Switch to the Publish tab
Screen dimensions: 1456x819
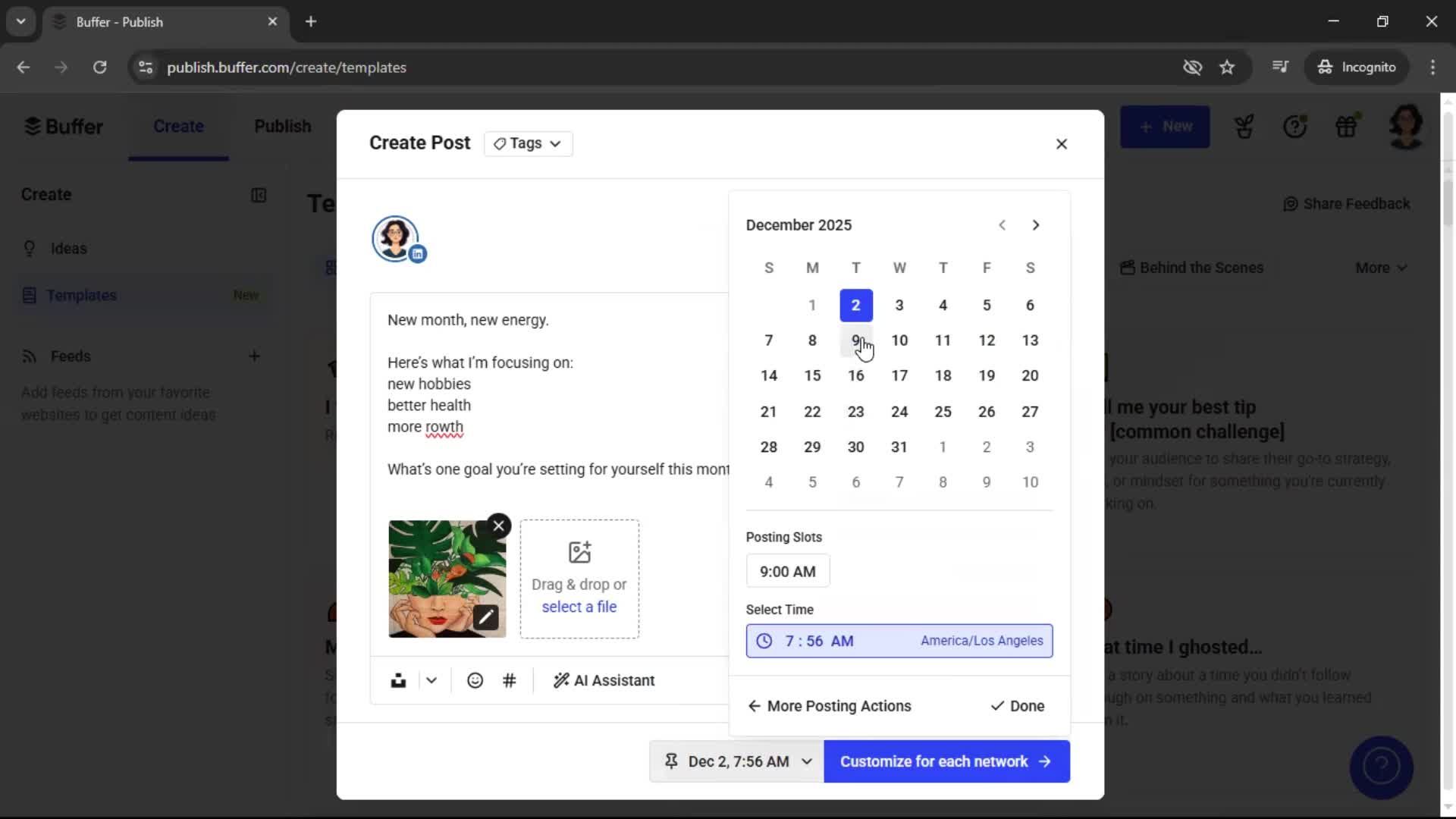[x=283, y=127]
